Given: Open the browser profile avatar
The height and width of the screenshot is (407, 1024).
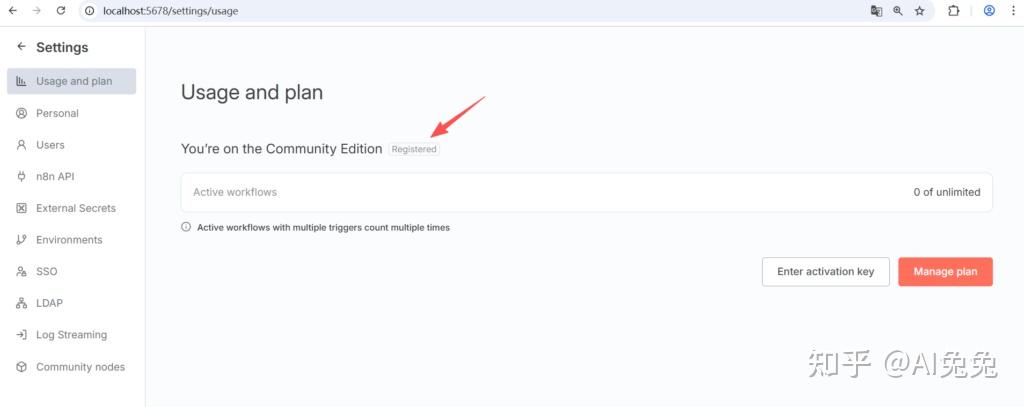Looking at the screenshot, I should pos(989,10).
